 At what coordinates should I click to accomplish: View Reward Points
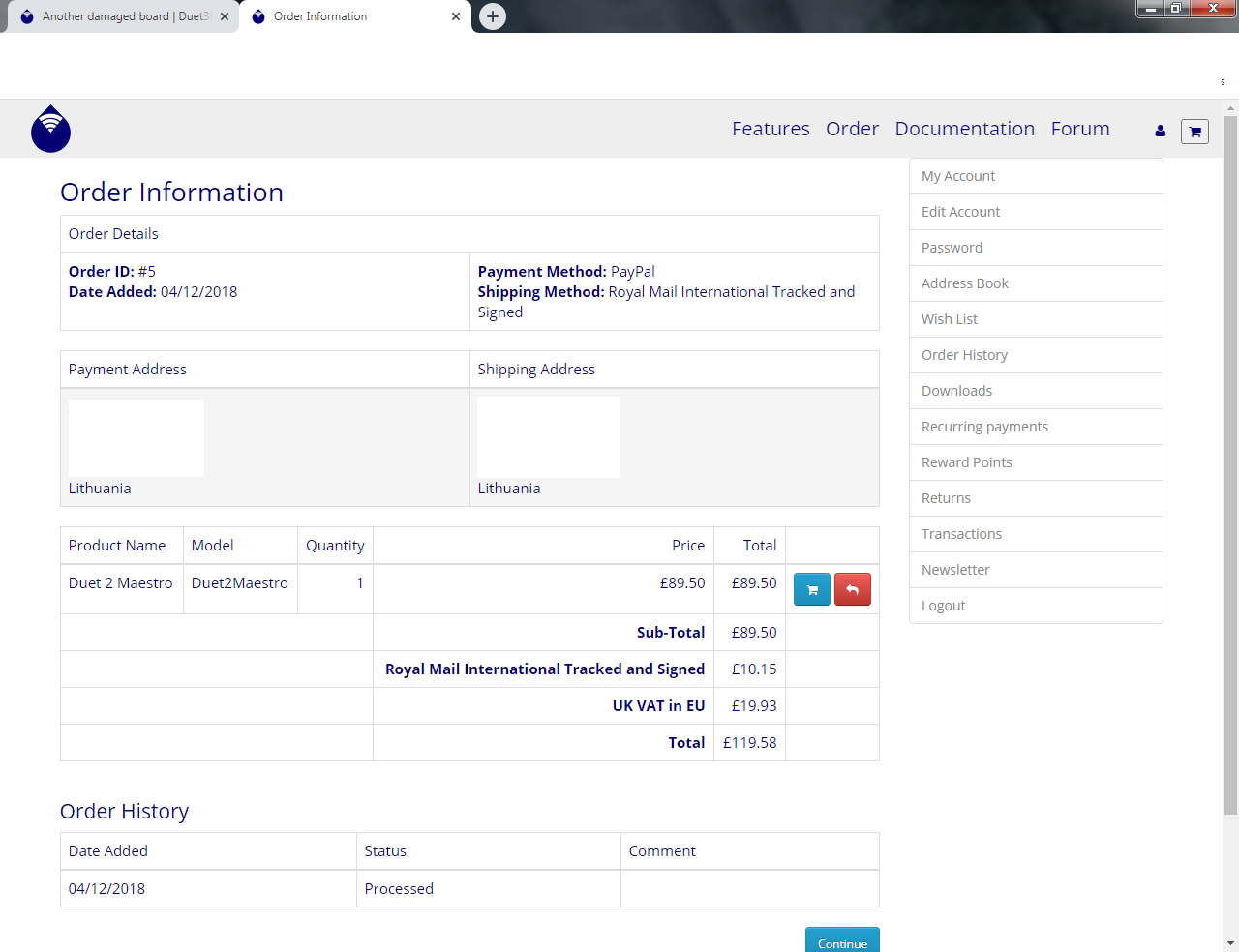pyautogui.click(x=1036, y=462)
